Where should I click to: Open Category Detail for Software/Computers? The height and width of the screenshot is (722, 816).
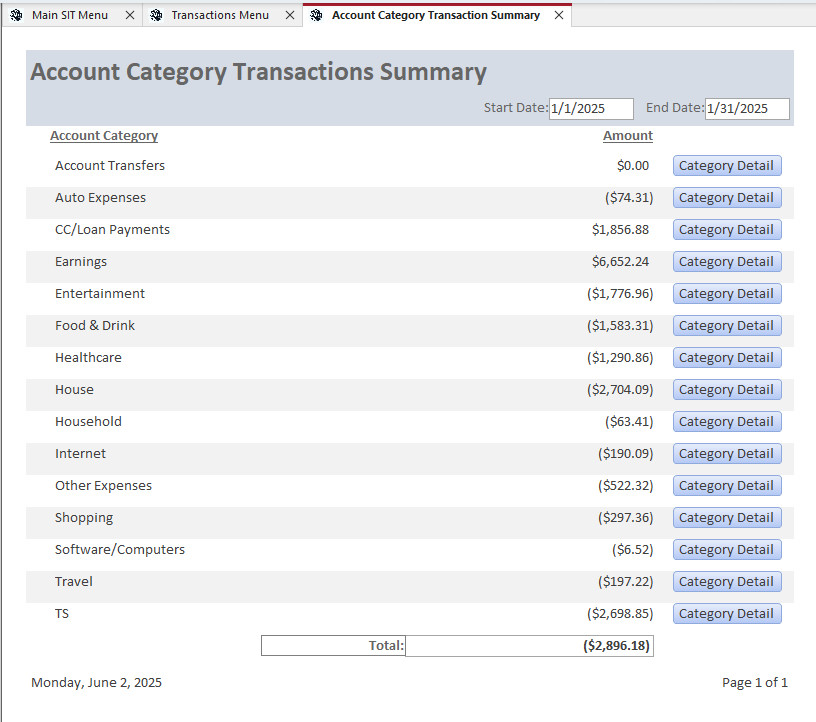727,550
